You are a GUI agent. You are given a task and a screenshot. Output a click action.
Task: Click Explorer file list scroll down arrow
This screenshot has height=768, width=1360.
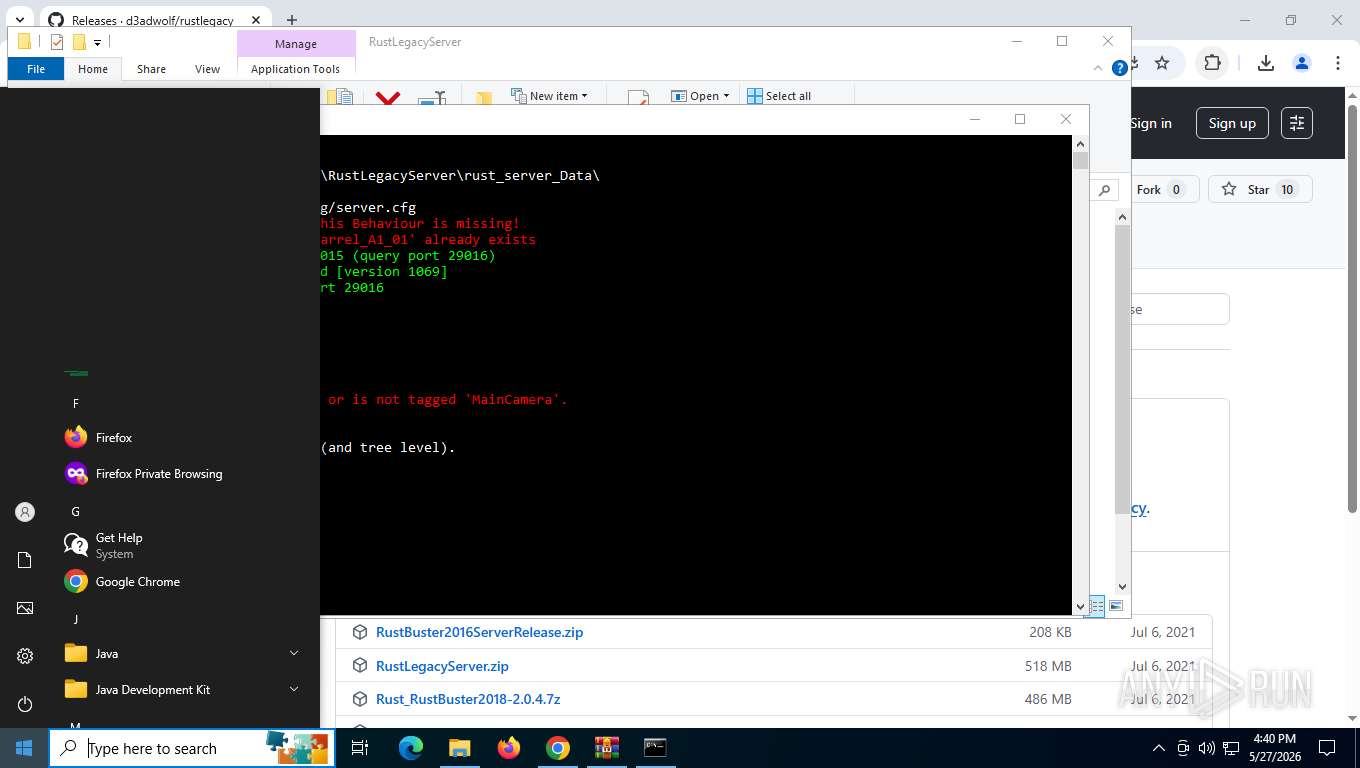point(1122,587)
